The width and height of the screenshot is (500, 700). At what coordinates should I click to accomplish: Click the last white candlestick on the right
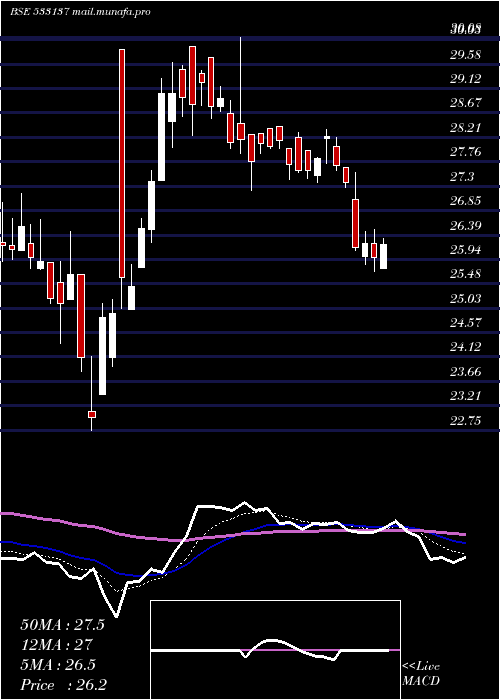383,256
